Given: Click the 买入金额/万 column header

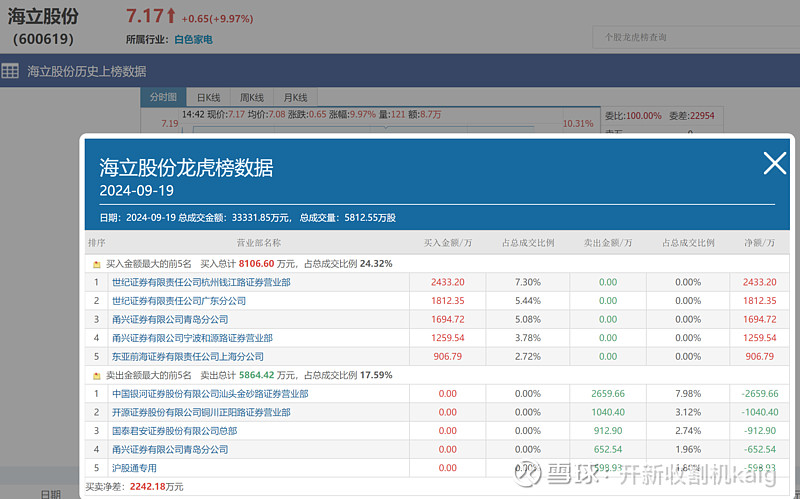Looking at the screenshot, I should tap(447, 243).
